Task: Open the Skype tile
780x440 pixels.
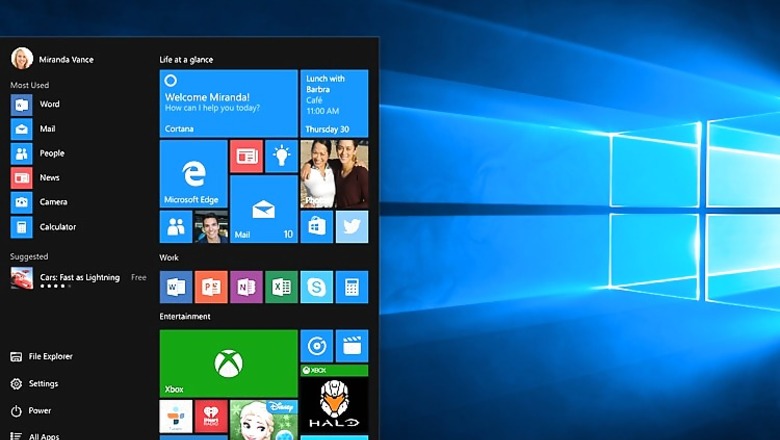Action: click(317, 287)
